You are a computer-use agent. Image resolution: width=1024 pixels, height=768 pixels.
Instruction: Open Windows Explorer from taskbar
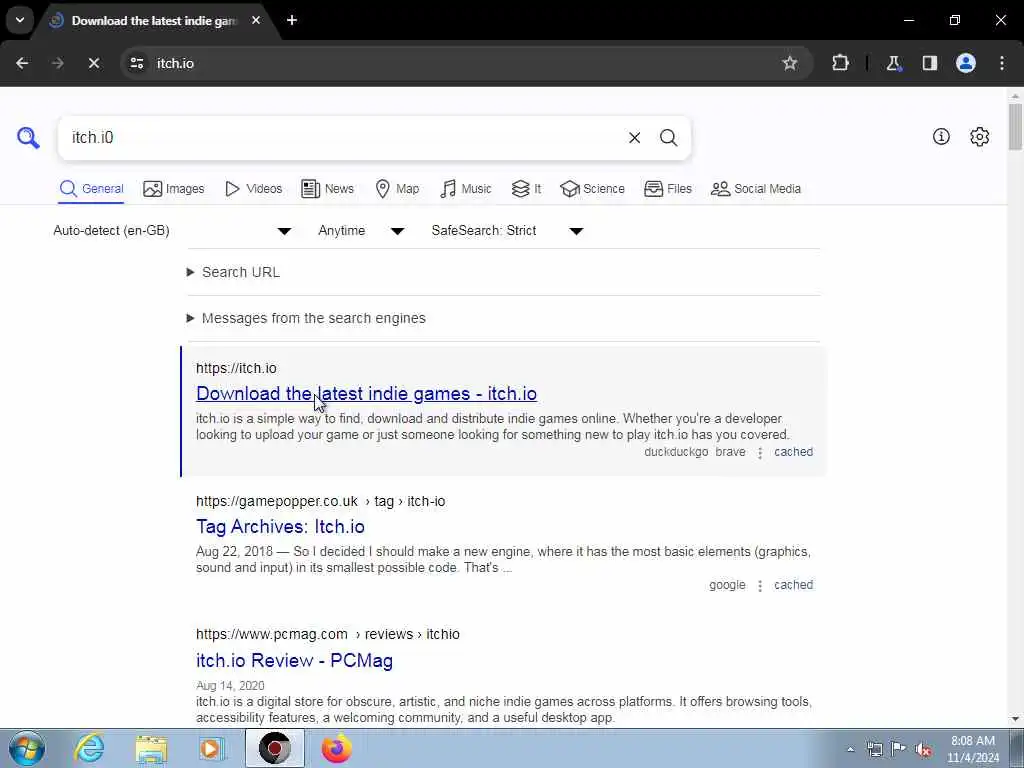(x=152, y=749)
